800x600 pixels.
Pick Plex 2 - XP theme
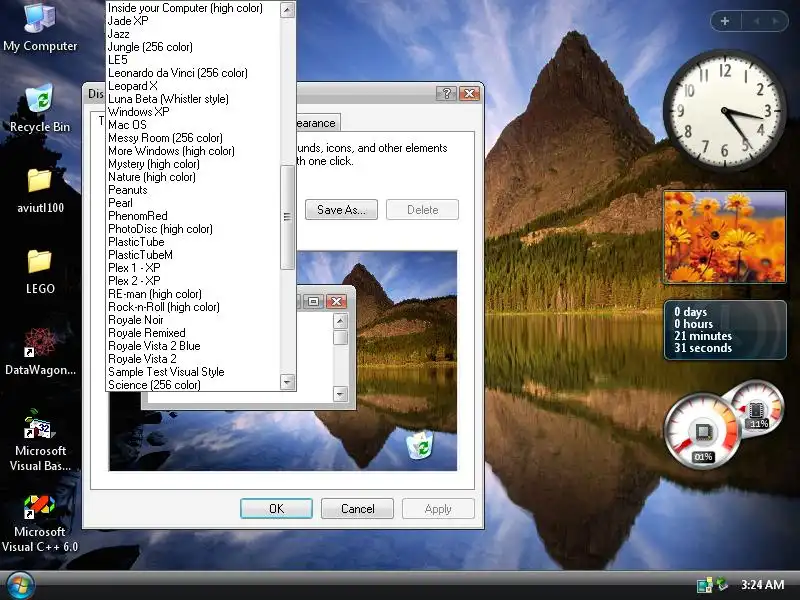[193, 281]
